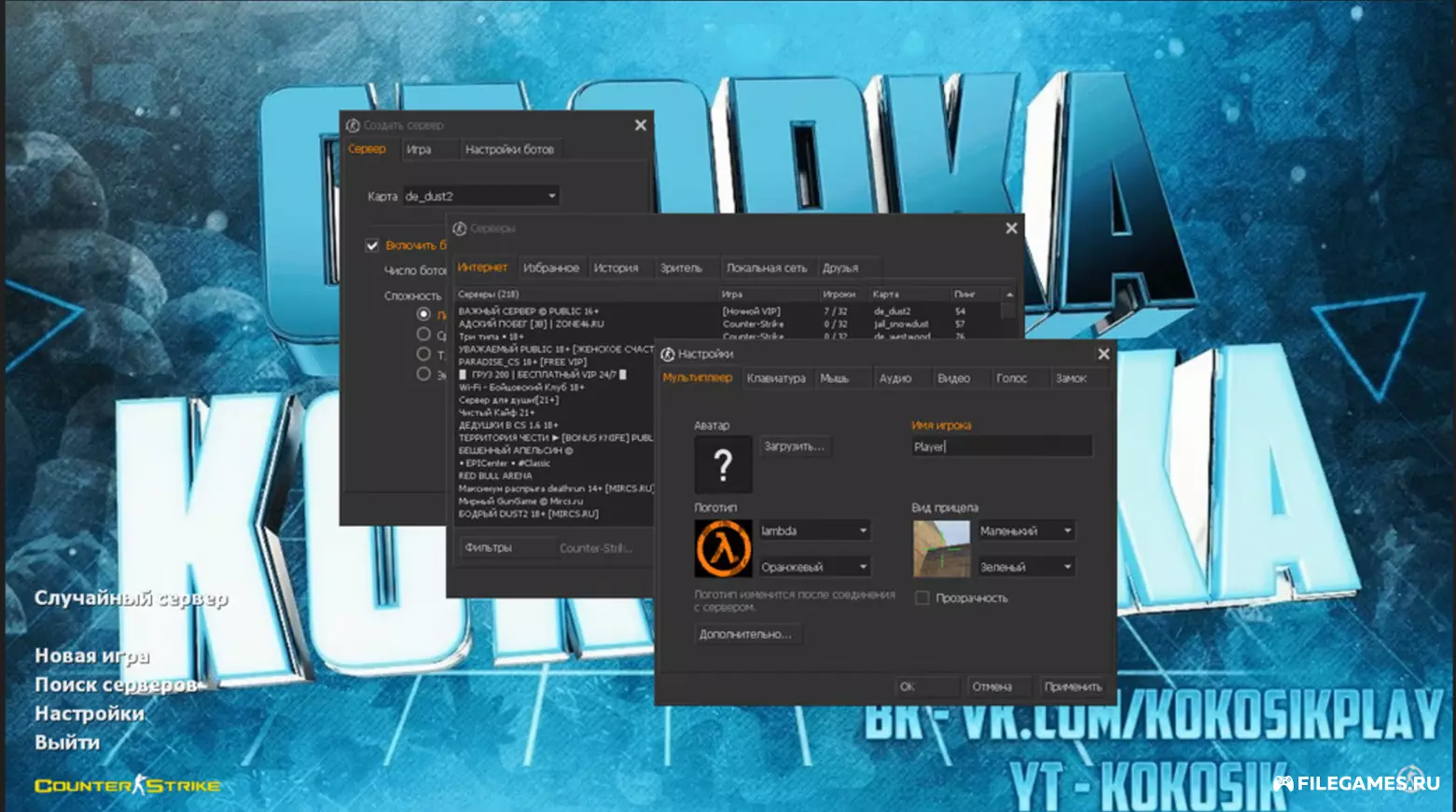This screenshot has width=1456, height=812.
Task: Click the server list scrollbar up arrow
Action: pyautogui.click(x=1008, y=295)
